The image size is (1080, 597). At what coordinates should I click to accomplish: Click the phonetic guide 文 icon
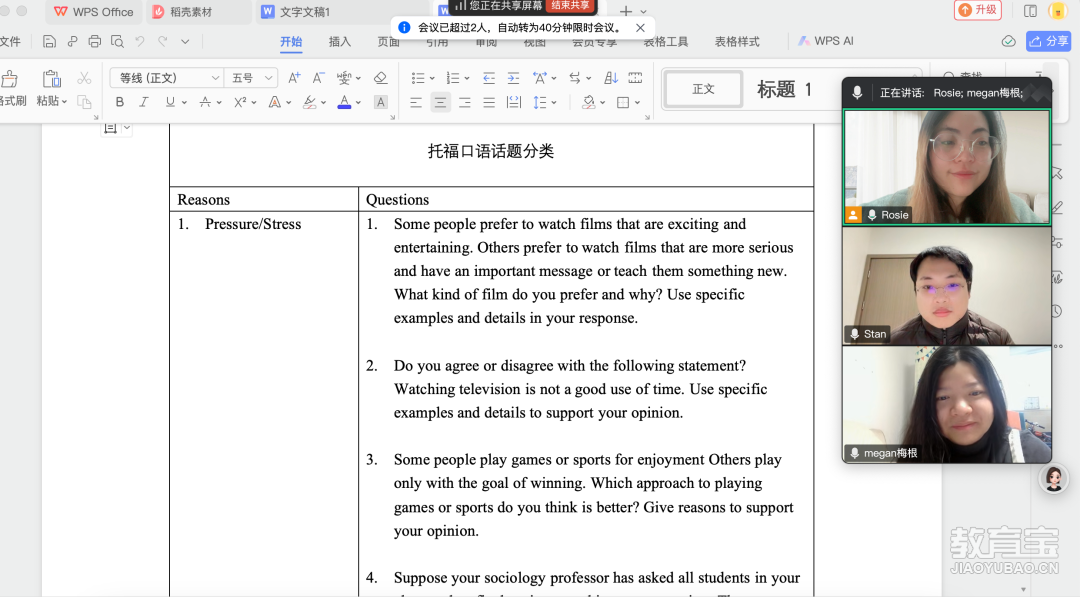(x=344, y=78)
